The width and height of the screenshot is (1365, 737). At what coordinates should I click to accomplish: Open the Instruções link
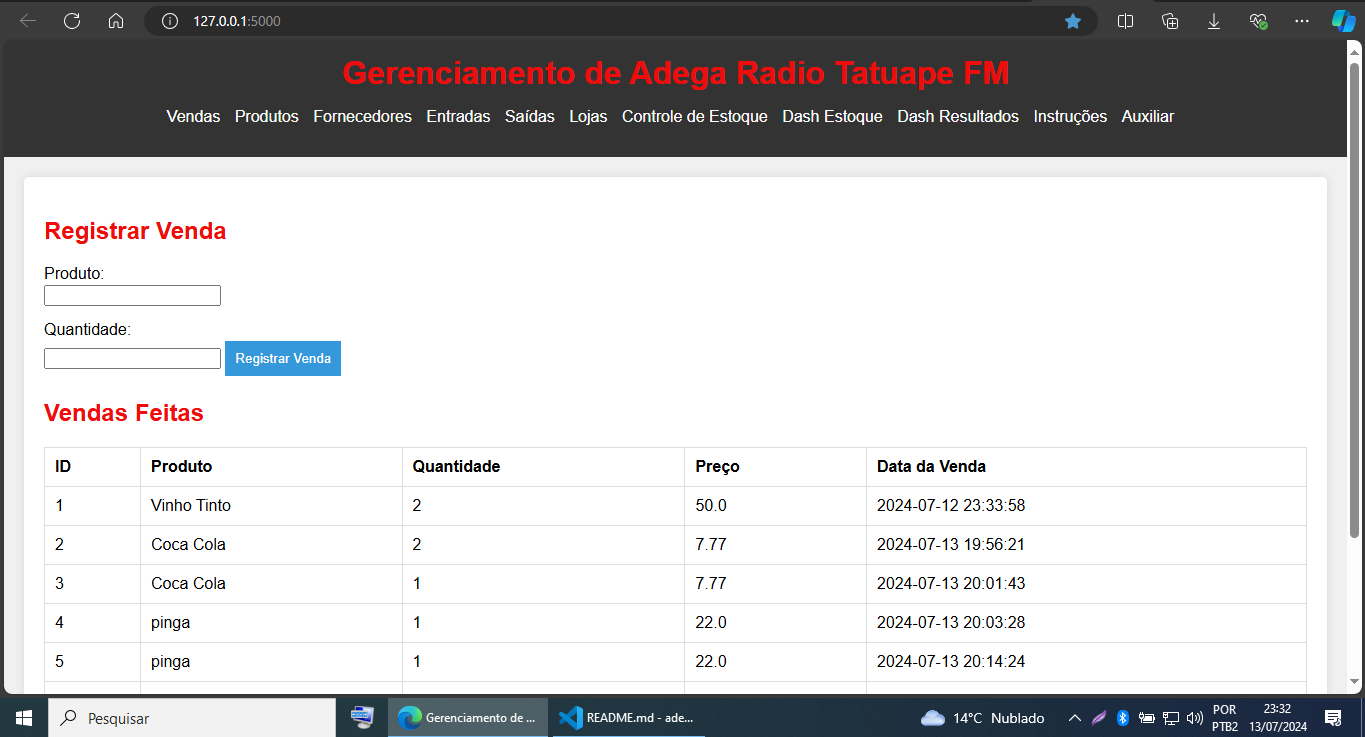(1070, 117)
